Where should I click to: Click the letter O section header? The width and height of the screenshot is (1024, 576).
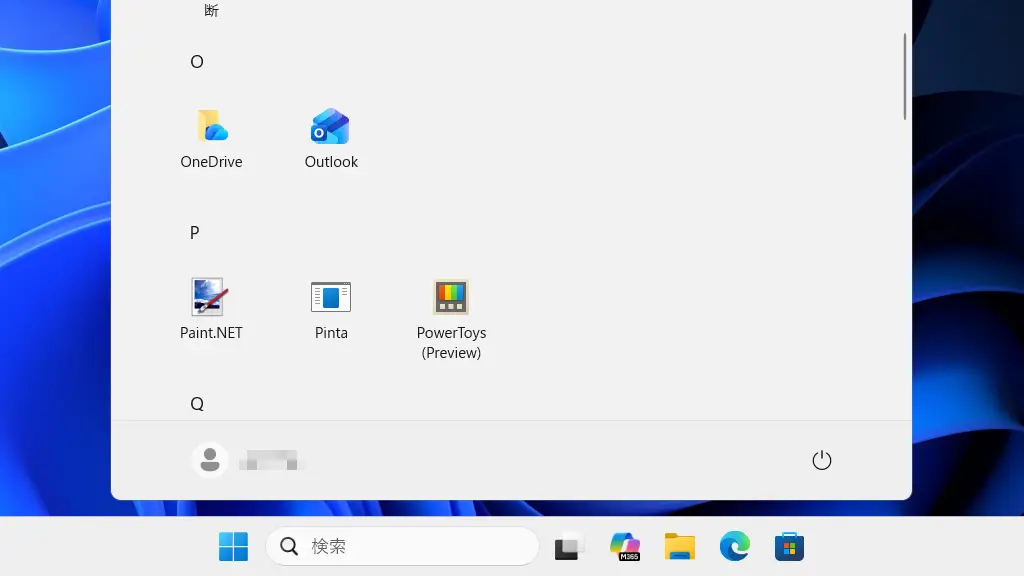tap(197, 62)
